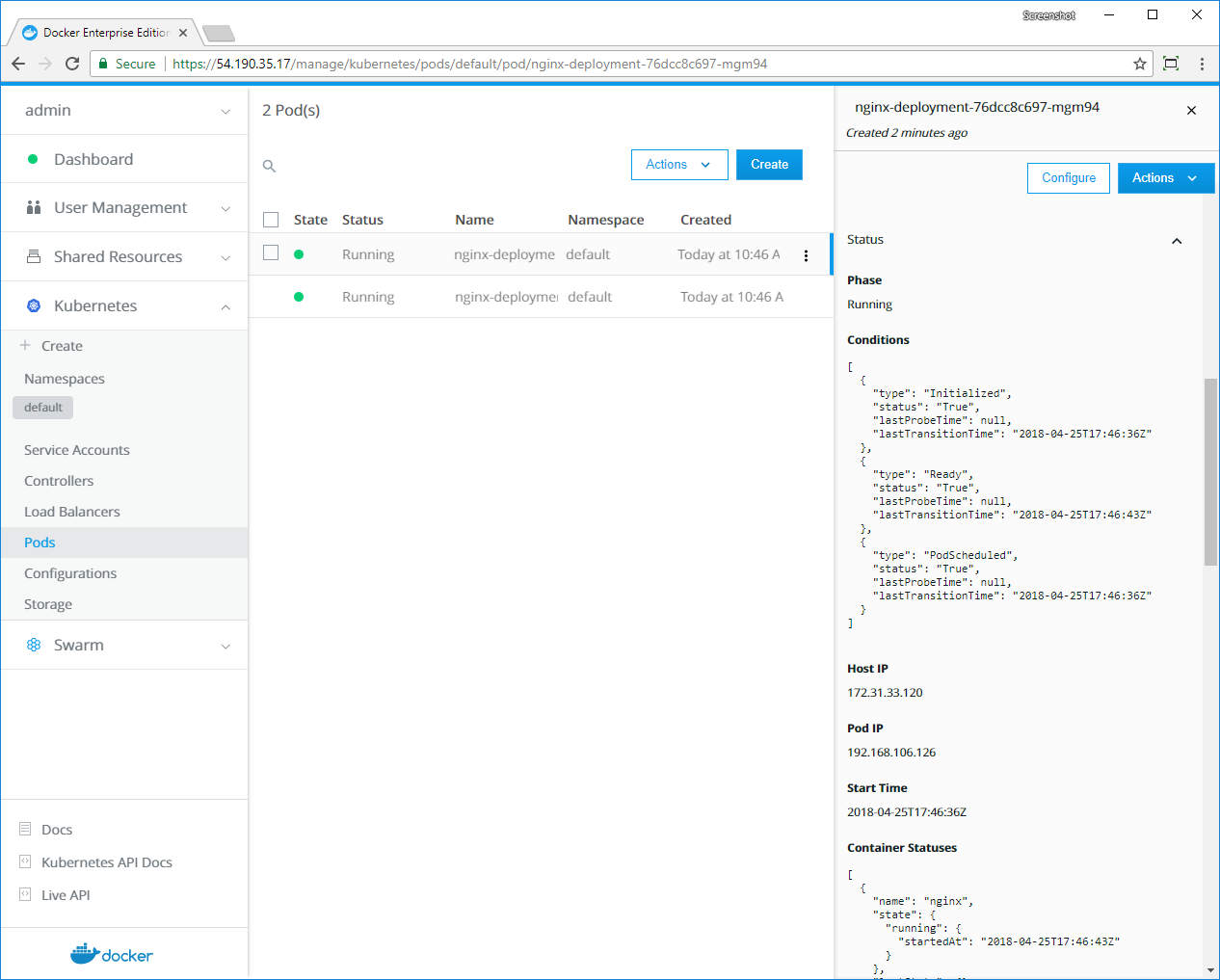The image size is (1220, 980).
Task: Open the three-dot menu for first pod row
Action: click(x=806, y=255)
